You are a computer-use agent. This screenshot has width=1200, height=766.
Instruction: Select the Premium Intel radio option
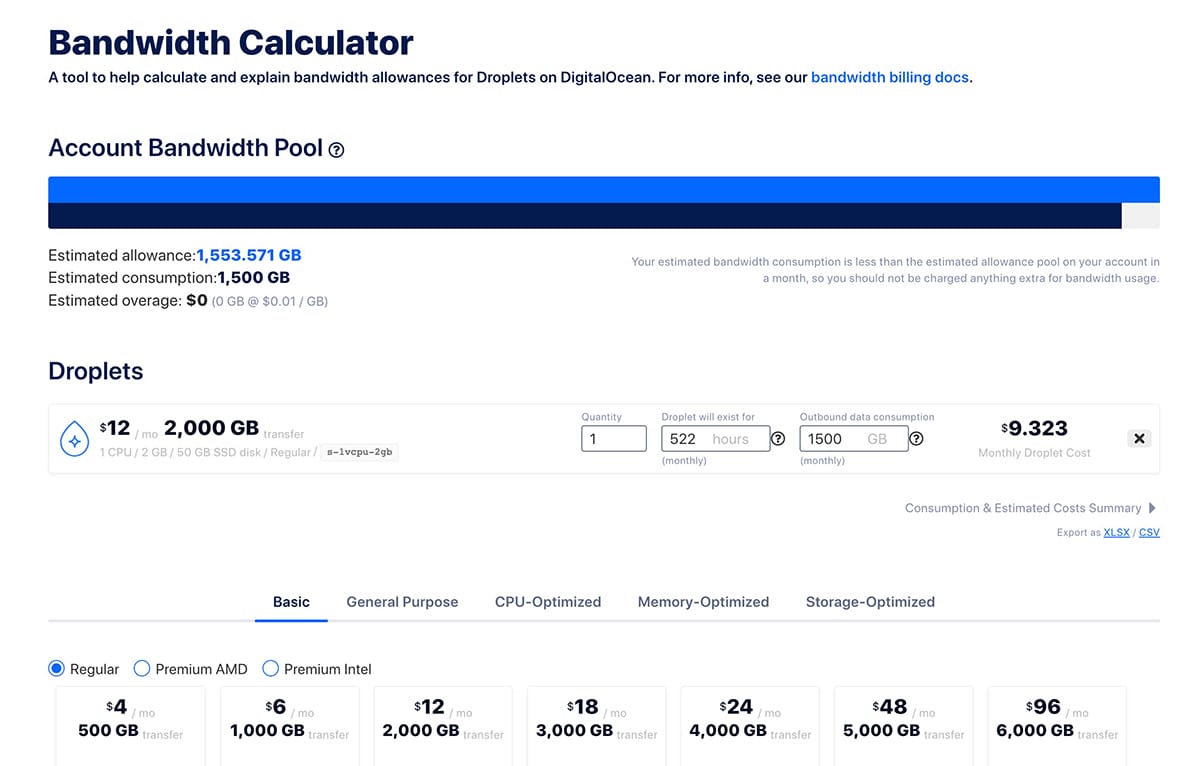point(270,668)
